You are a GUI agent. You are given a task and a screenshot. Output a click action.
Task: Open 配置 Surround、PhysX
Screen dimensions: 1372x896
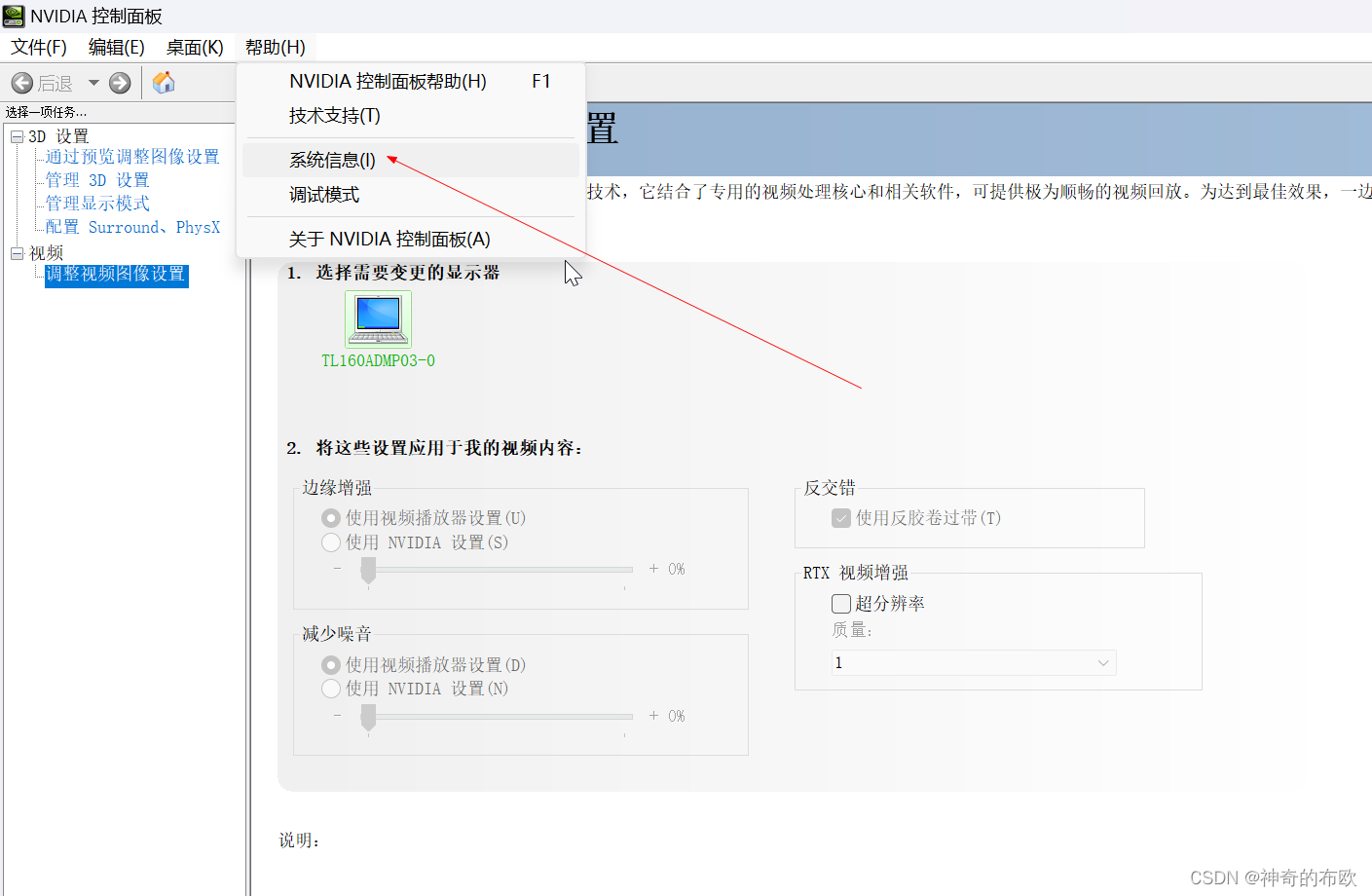coord(132,227)
